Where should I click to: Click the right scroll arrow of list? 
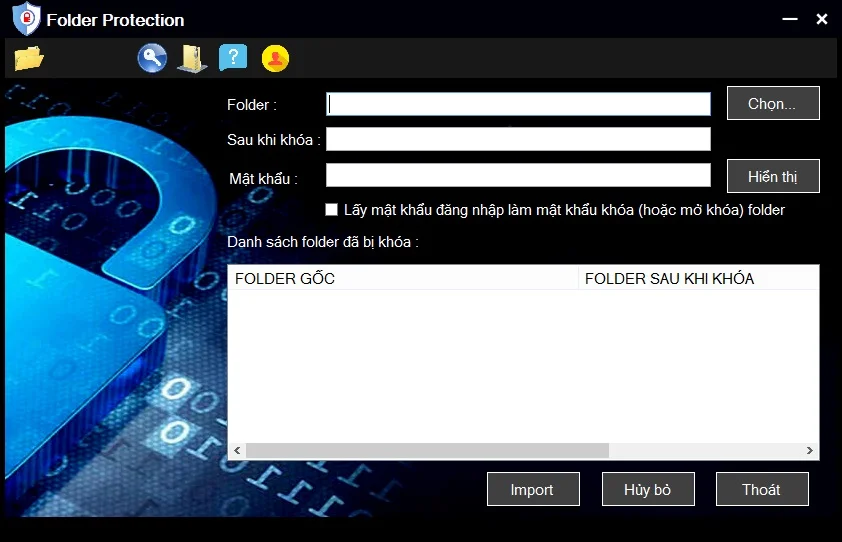pyautogui.click(x=810, y=451)
